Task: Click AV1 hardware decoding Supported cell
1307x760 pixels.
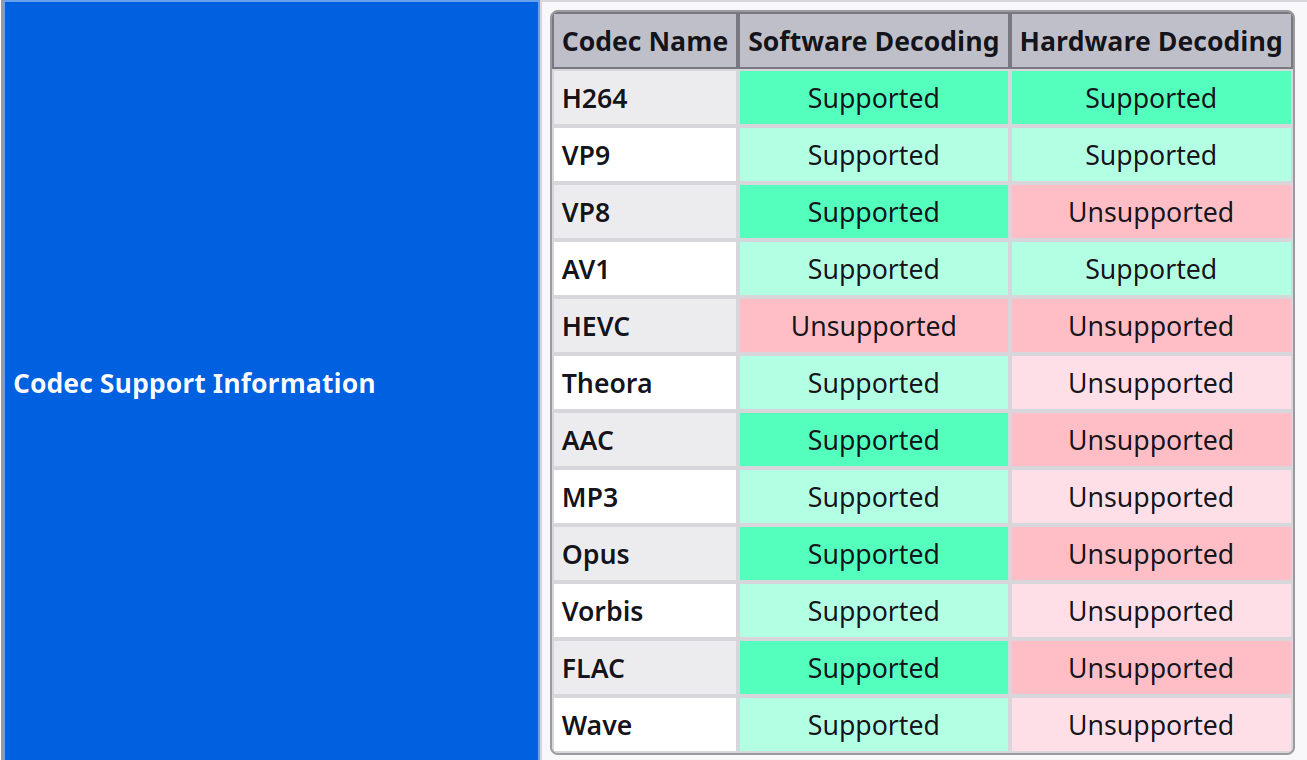Action: 1150,270
